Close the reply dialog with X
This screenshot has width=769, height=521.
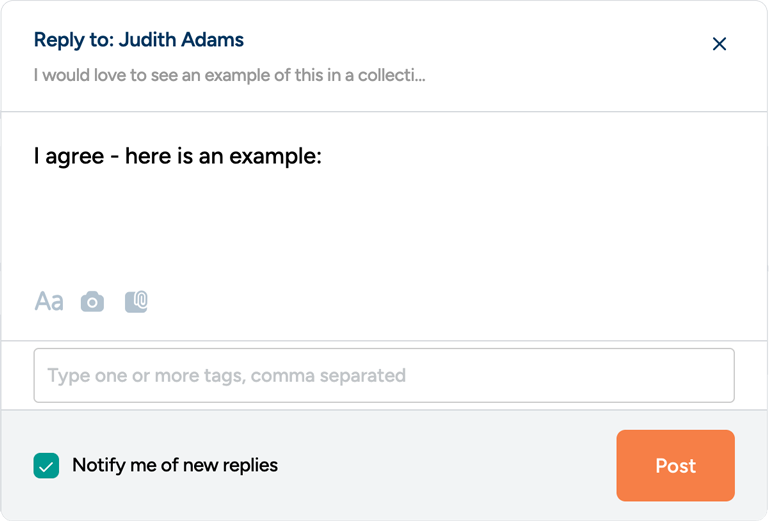pos(718,44)
